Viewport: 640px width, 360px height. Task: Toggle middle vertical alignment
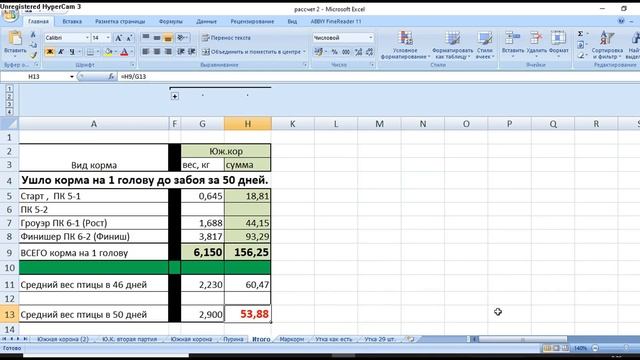pyautogui.click(x=157, y=38)
